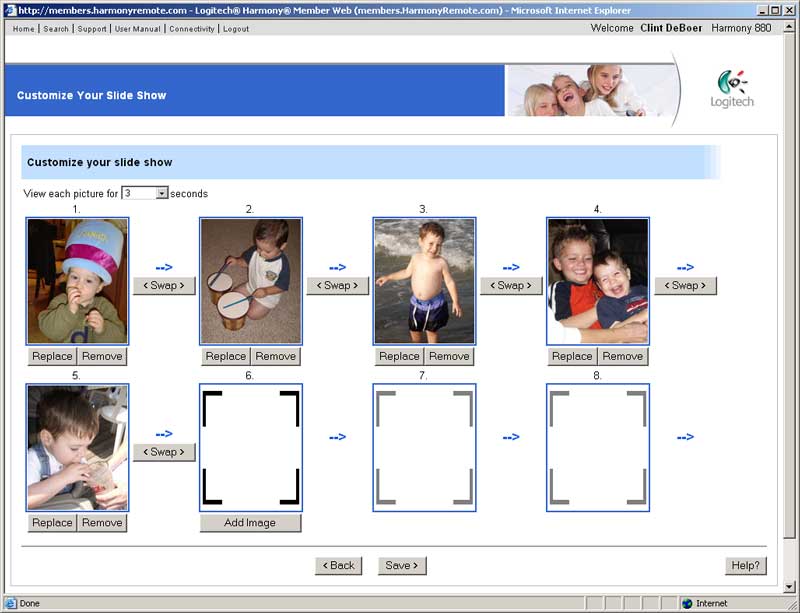This screenshot has width=800, height=613.
Task: Save the slide show
Action: tap(402, 565)
